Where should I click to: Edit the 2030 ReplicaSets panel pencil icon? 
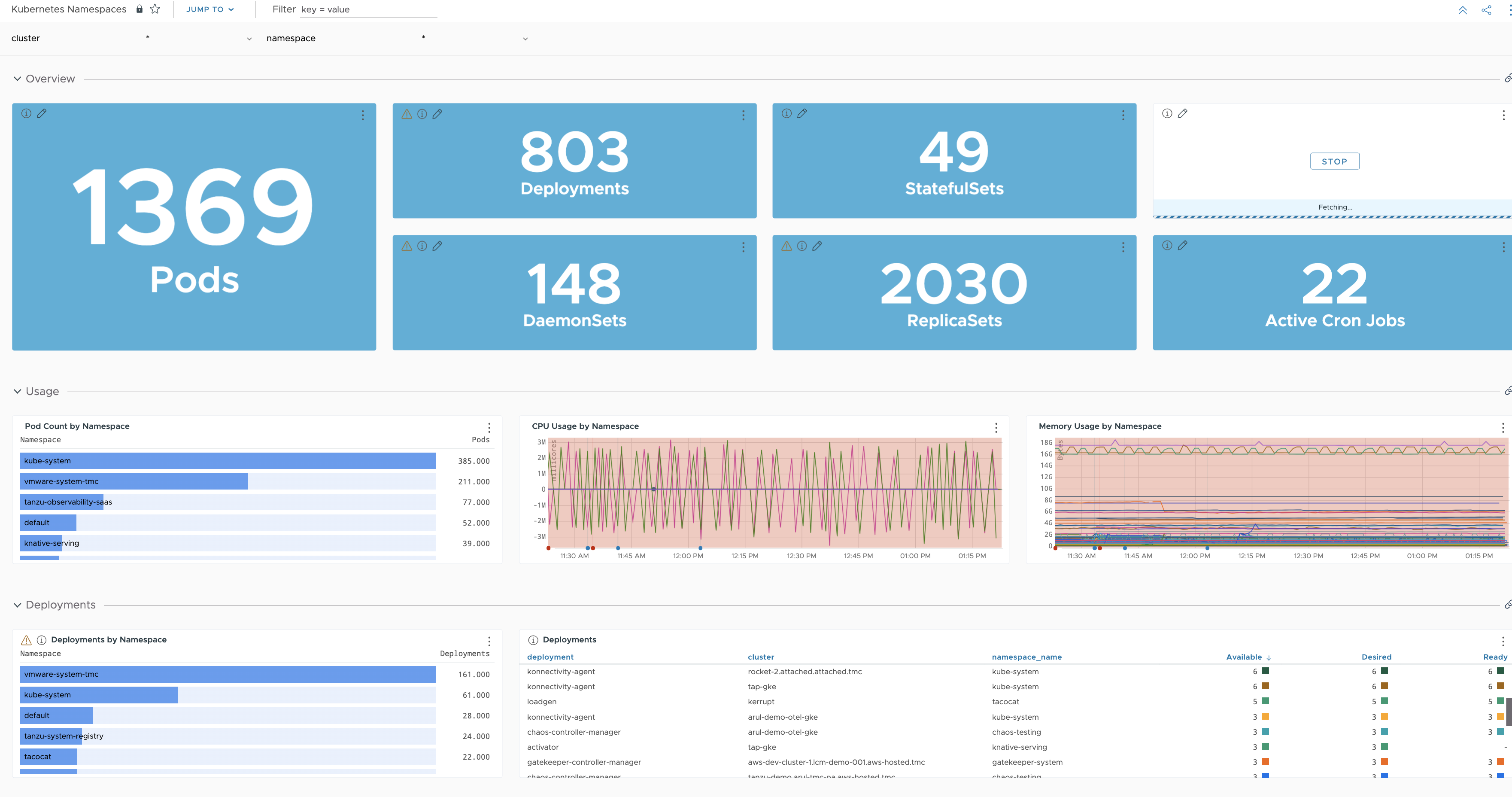click(818, 246)
